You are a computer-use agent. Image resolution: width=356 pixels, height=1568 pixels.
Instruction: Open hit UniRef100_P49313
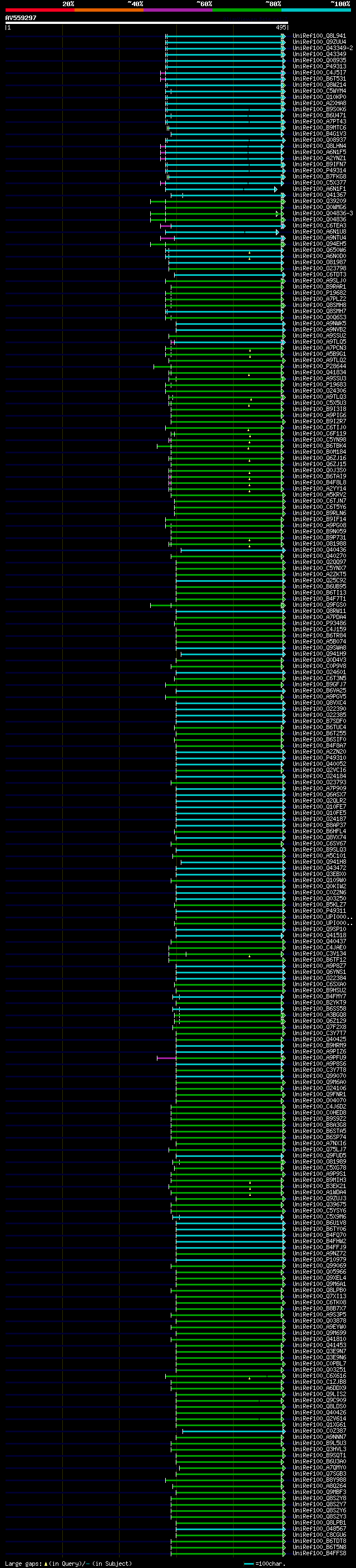coord(319,67)
